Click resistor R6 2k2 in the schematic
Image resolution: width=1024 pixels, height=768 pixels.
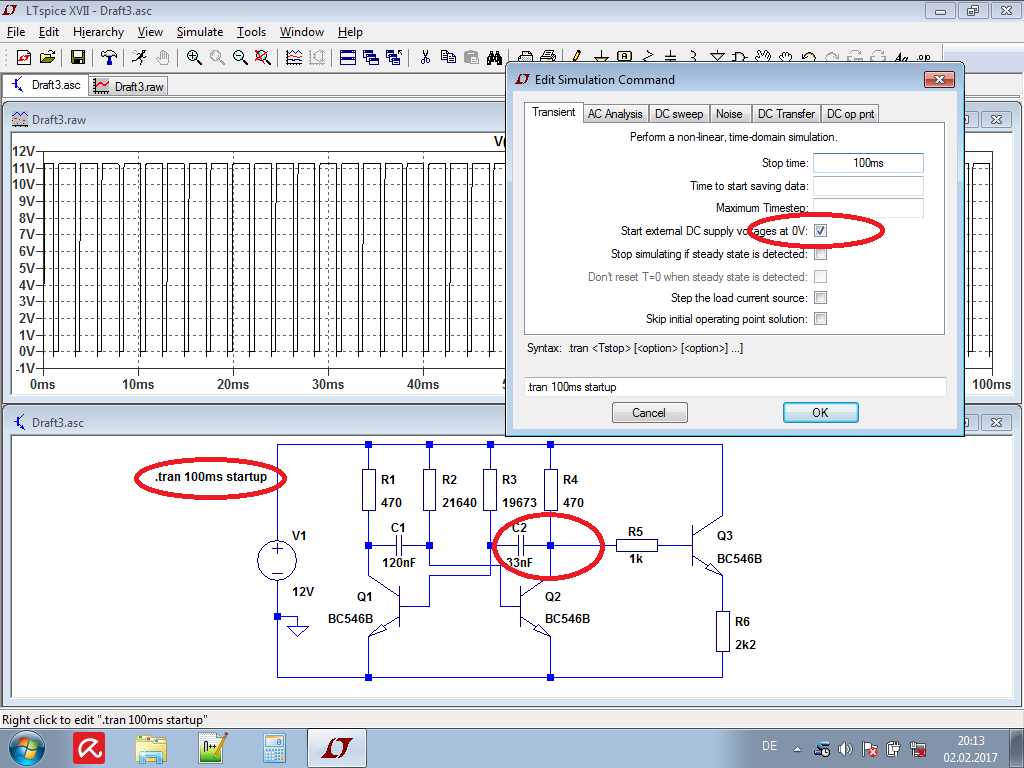point(722,632)
